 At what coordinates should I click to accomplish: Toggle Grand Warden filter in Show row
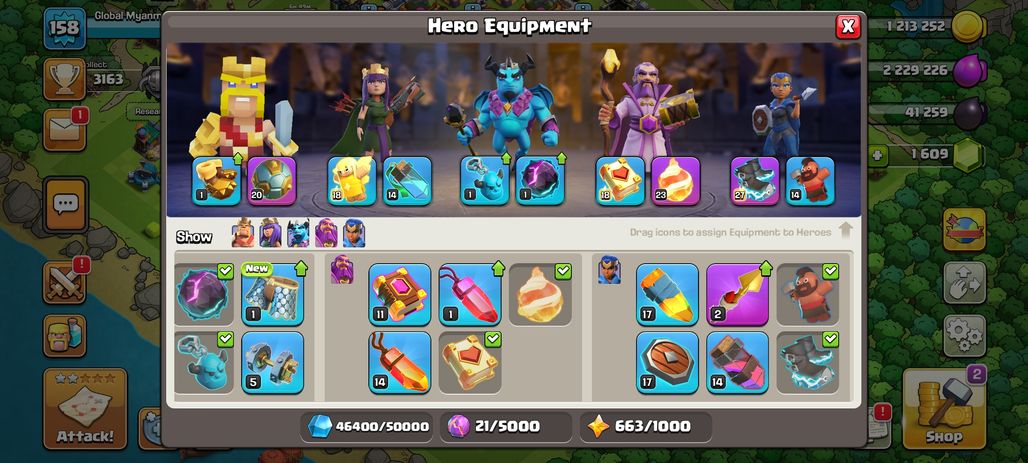click(x=326, y=233)
